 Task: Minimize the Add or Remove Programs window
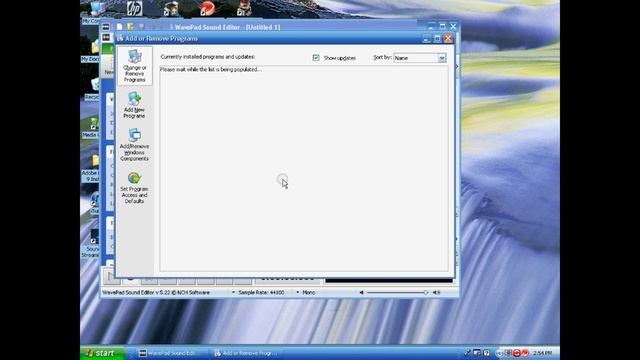(x=427, y=38)
